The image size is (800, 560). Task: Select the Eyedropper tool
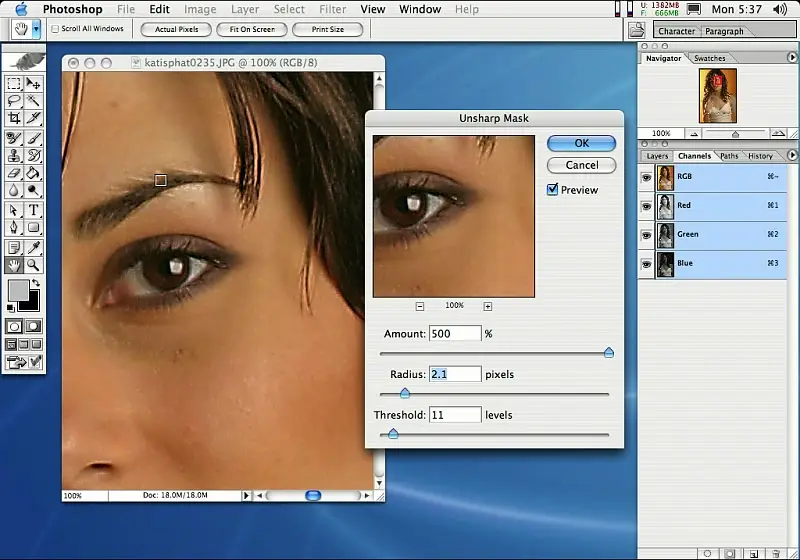33,248
